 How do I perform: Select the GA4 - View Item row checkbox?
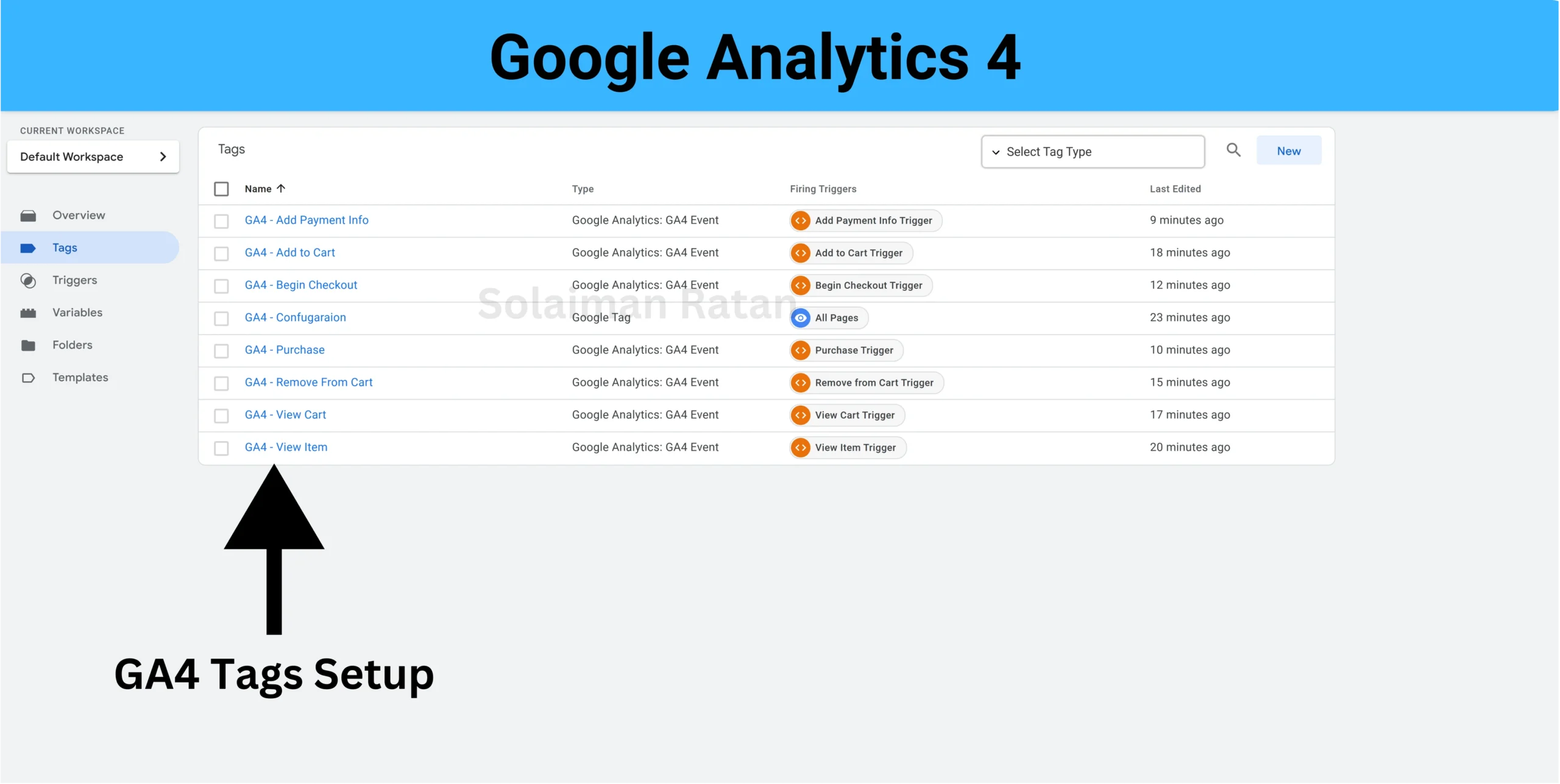click(x=221, y=448)
